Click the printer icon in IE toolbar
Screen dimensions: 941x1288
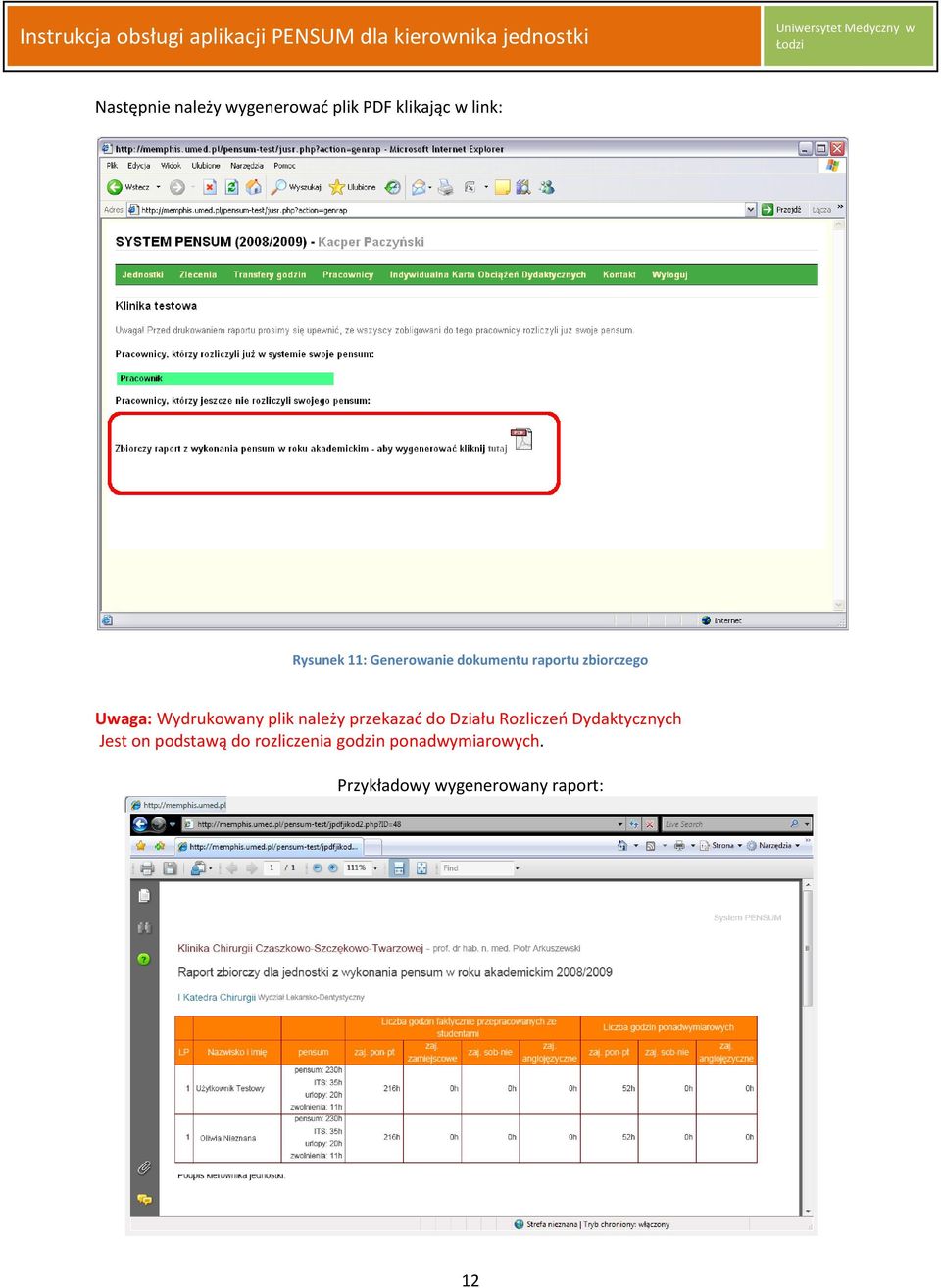[x=445, y=187]
